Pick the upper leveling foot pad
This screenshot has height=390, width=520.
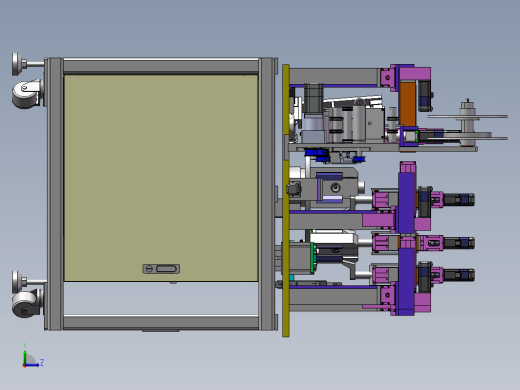pyautogui.click(x=16, y=64)
